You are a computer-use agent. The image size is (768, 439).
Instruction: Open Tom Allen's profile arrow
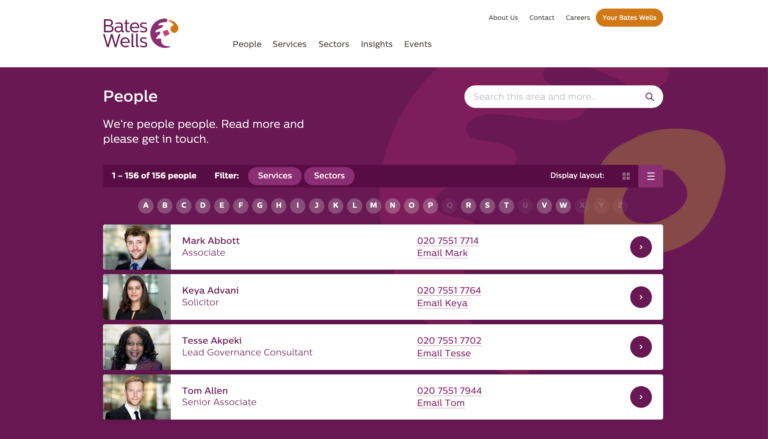[640, 397]
